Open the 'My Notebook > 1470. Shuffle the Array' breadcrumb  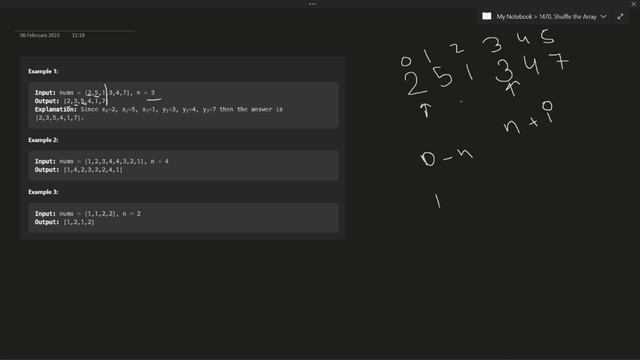(x=546, y=17)
